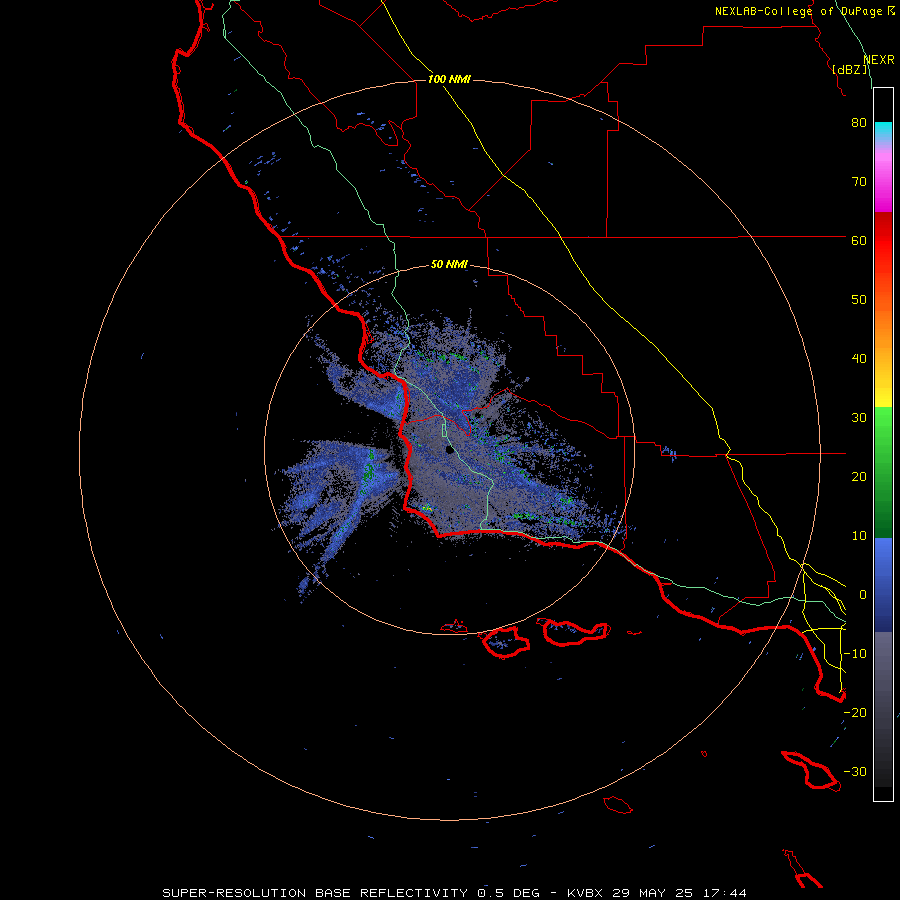Viewport: 900px width, 900px height.
Task: Click the '100 NMI' range ring label
Action: pos(449,79)
